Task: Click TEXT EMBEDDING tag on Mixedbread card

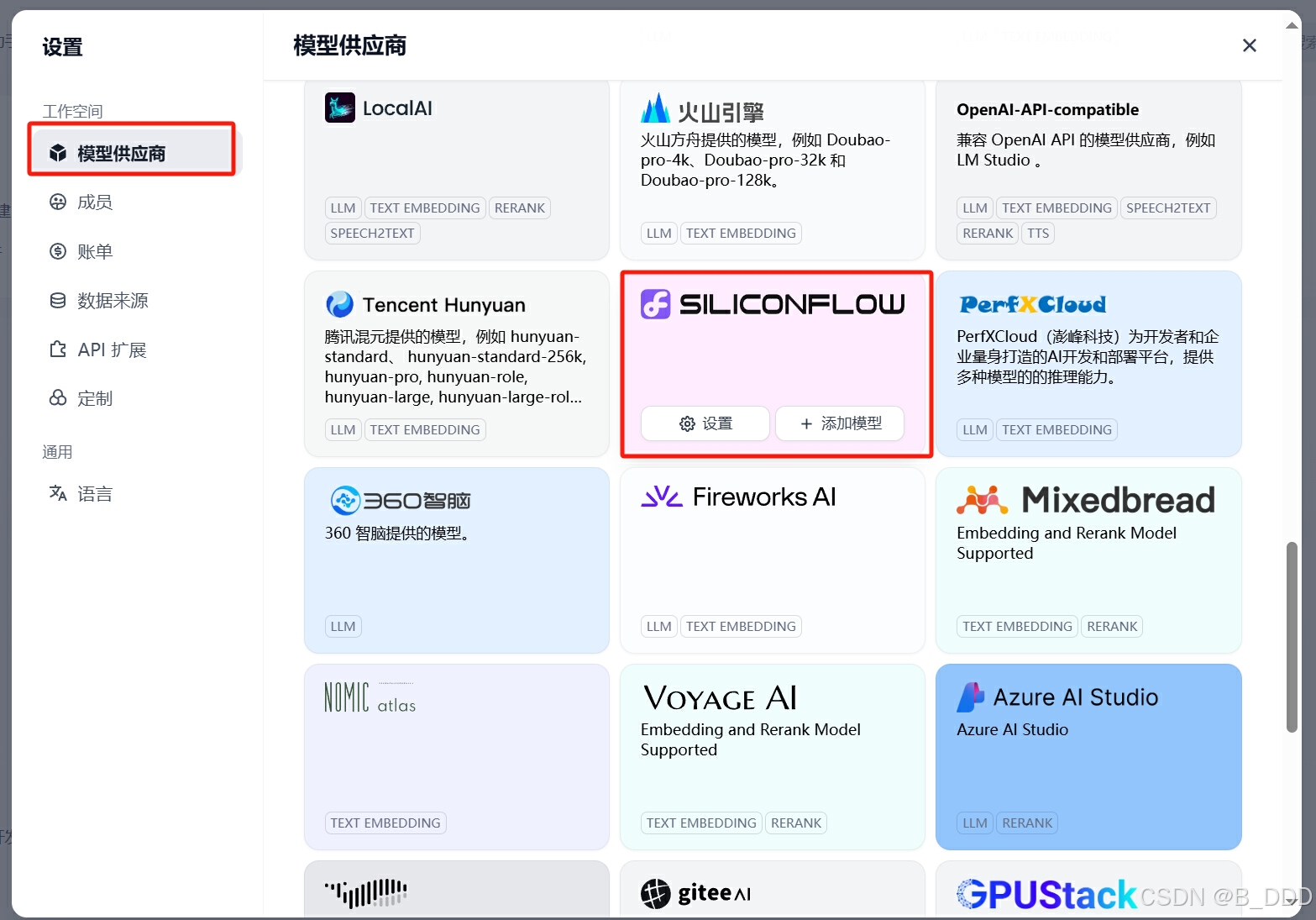Action: [x=1017, y=627]
